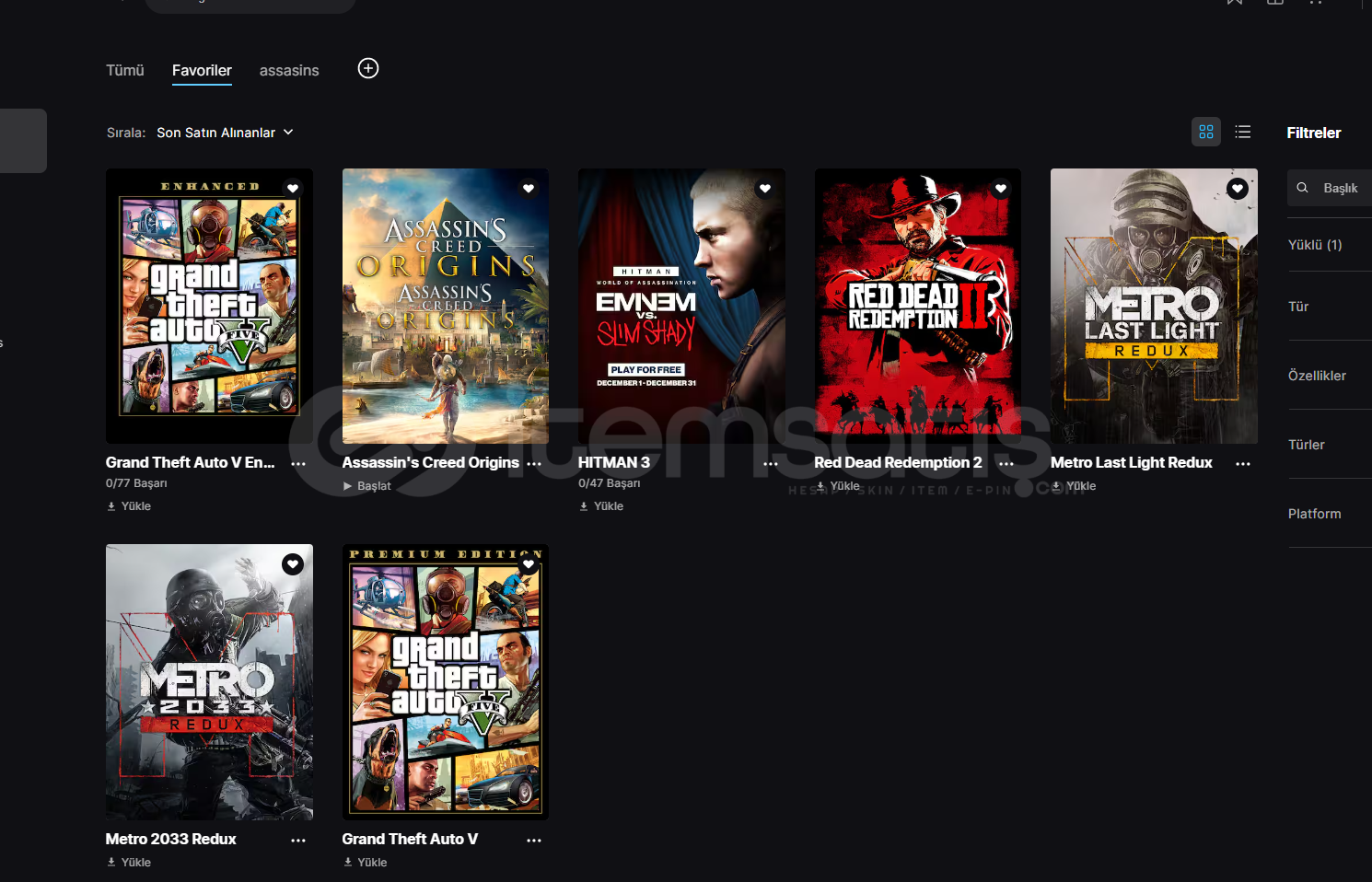Click Yükle under Metro 2033 Redux
1372x882 pixels.
click(x=129, y=863)
